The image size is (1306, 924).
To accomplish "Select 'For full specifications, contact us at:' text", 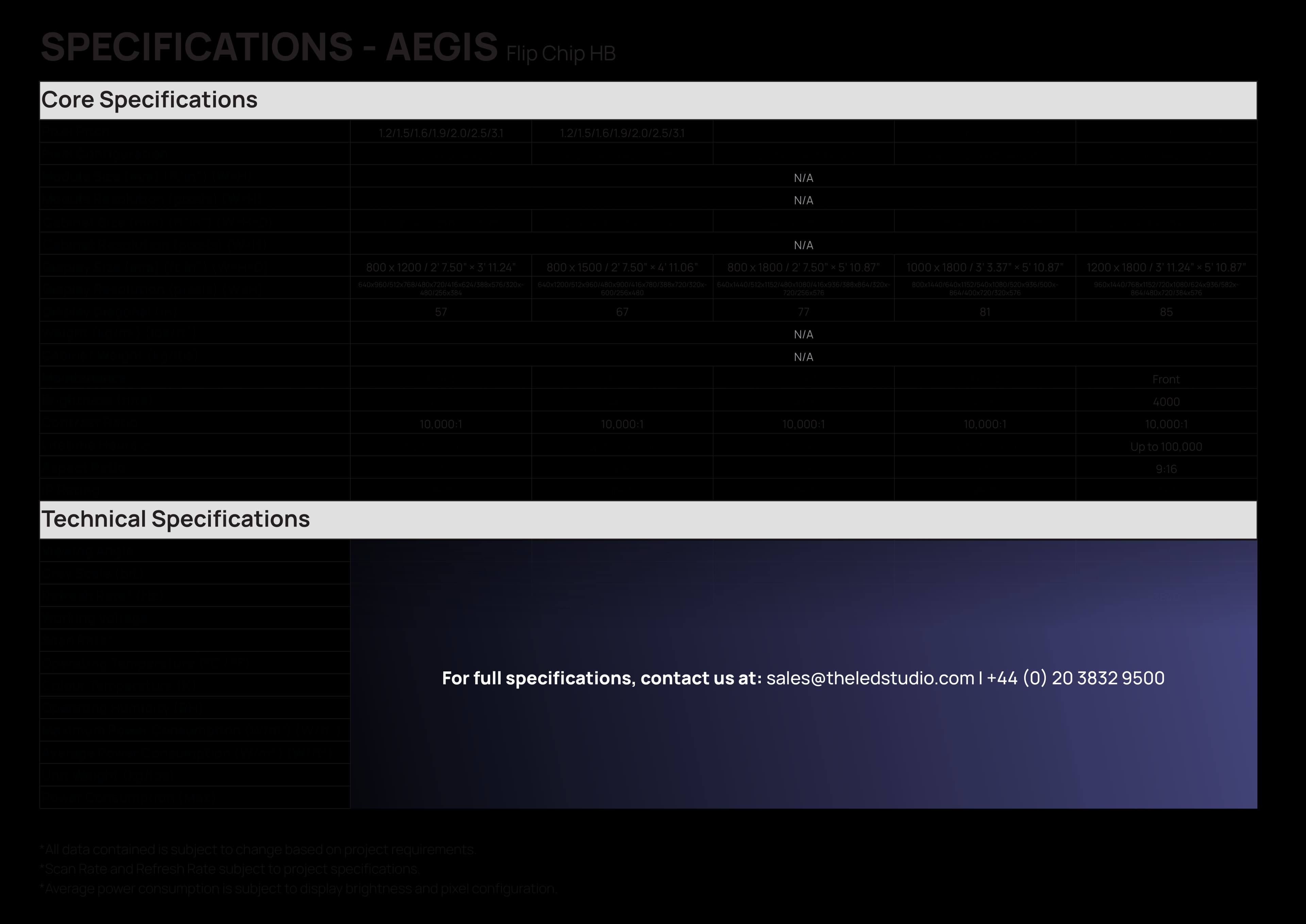I will coord(602,678).
